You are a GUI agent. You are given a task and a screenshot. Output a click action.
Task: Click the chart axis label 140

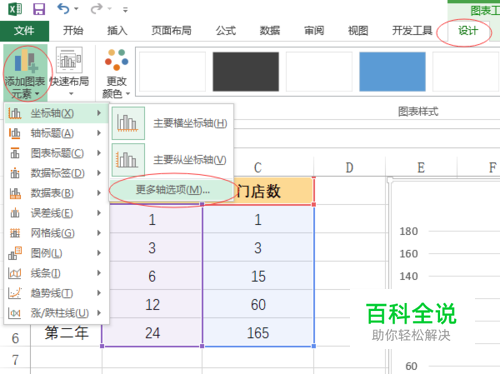409,276
